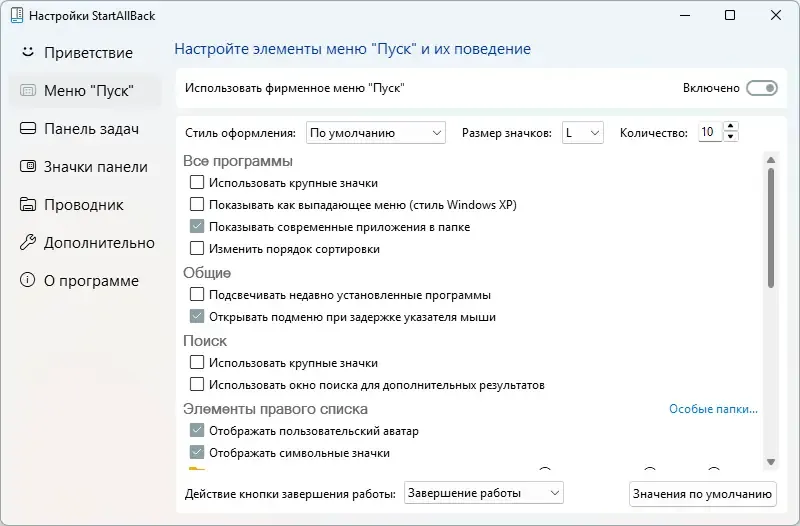The height and width of the screenshot is (526, 800).
Task: Minimize the Настройки StartAllBack window
Action: [x=685, y=15]
